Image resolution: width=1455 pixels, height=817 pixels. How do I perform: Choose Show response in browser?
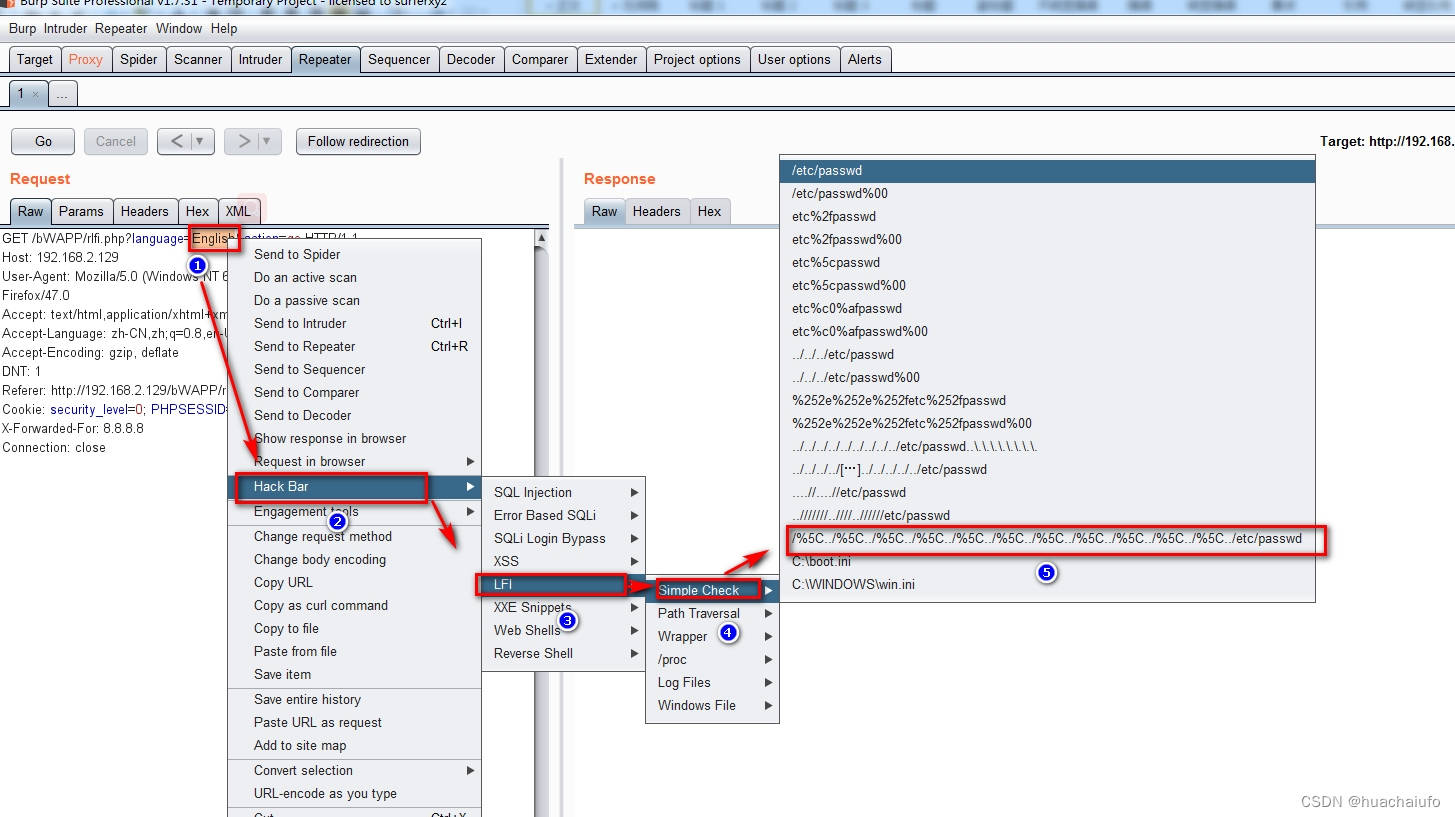[x=355, y=438]
